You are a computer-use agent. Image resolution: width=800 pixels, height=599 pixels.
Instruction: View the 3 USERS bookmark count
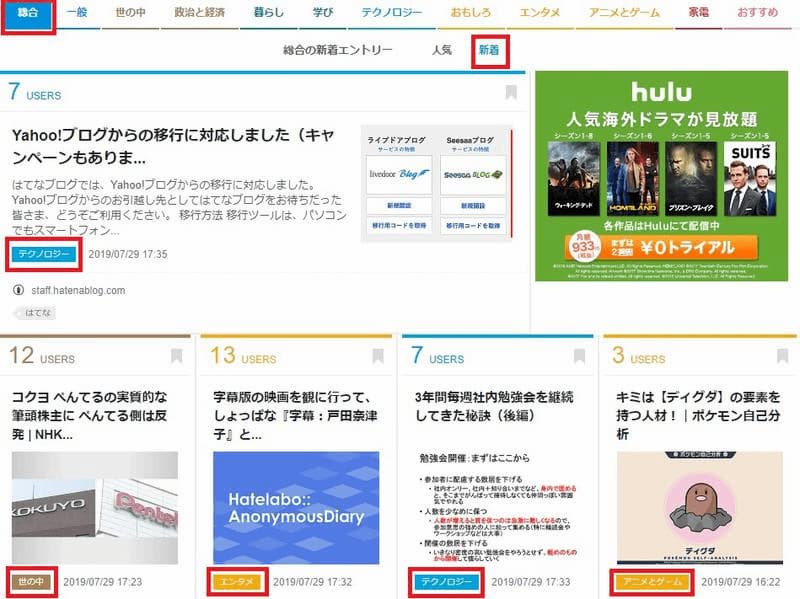point(639,356)
